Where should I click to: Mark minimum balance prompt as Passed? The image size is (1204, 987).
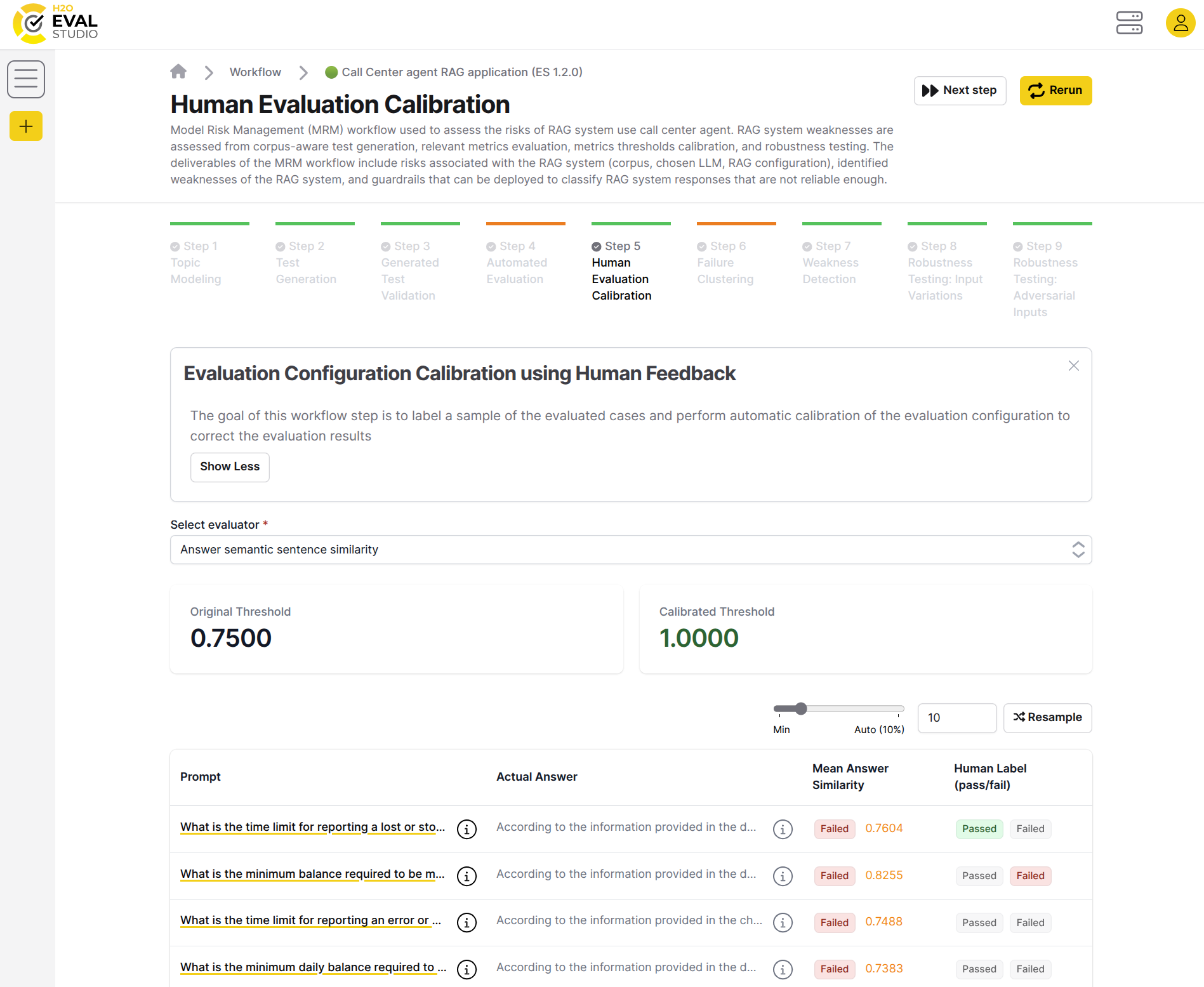click(979, 876)
